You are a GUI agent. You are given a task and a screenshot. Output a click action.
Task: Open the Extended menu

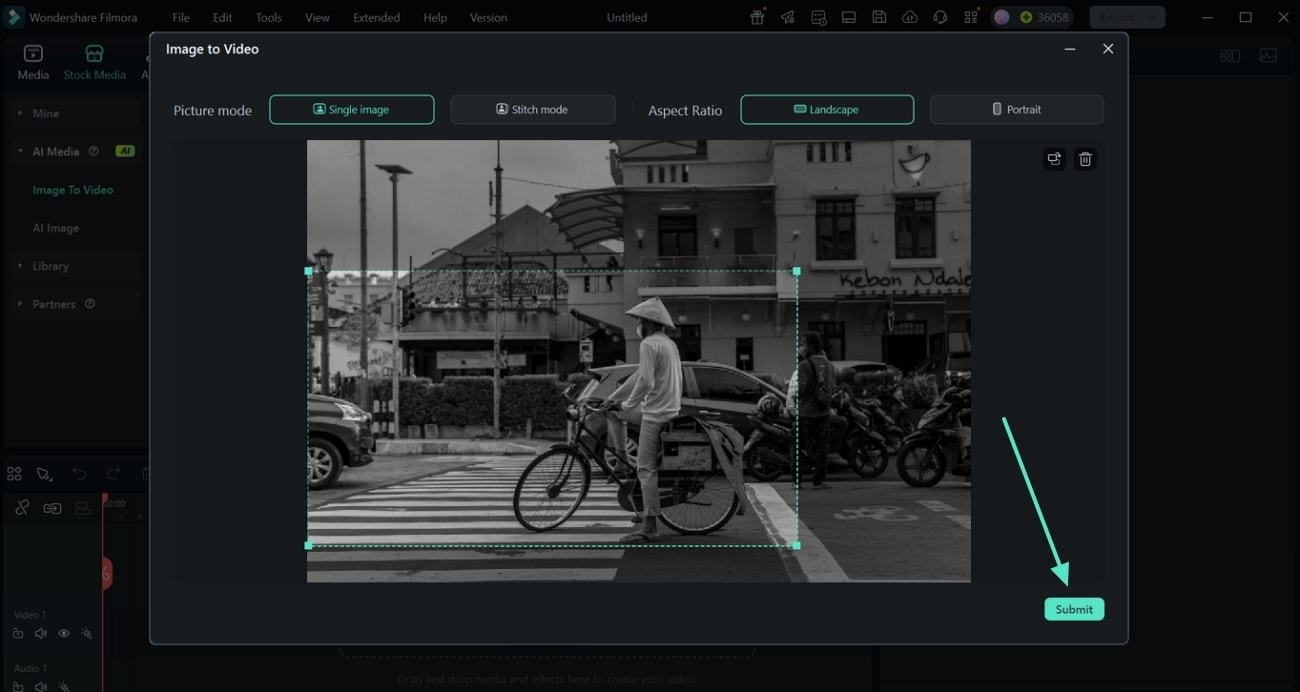point(376,18)
